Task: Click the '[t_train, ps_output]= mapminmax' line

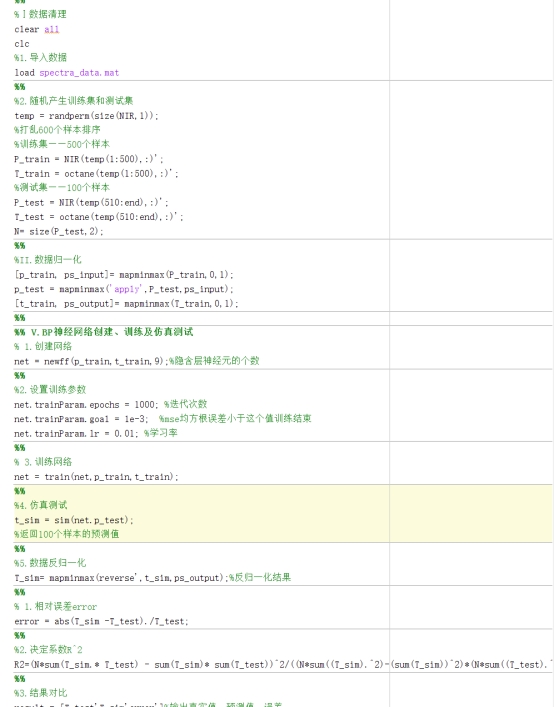Action: pyautogui.click(x=126, y=303)
